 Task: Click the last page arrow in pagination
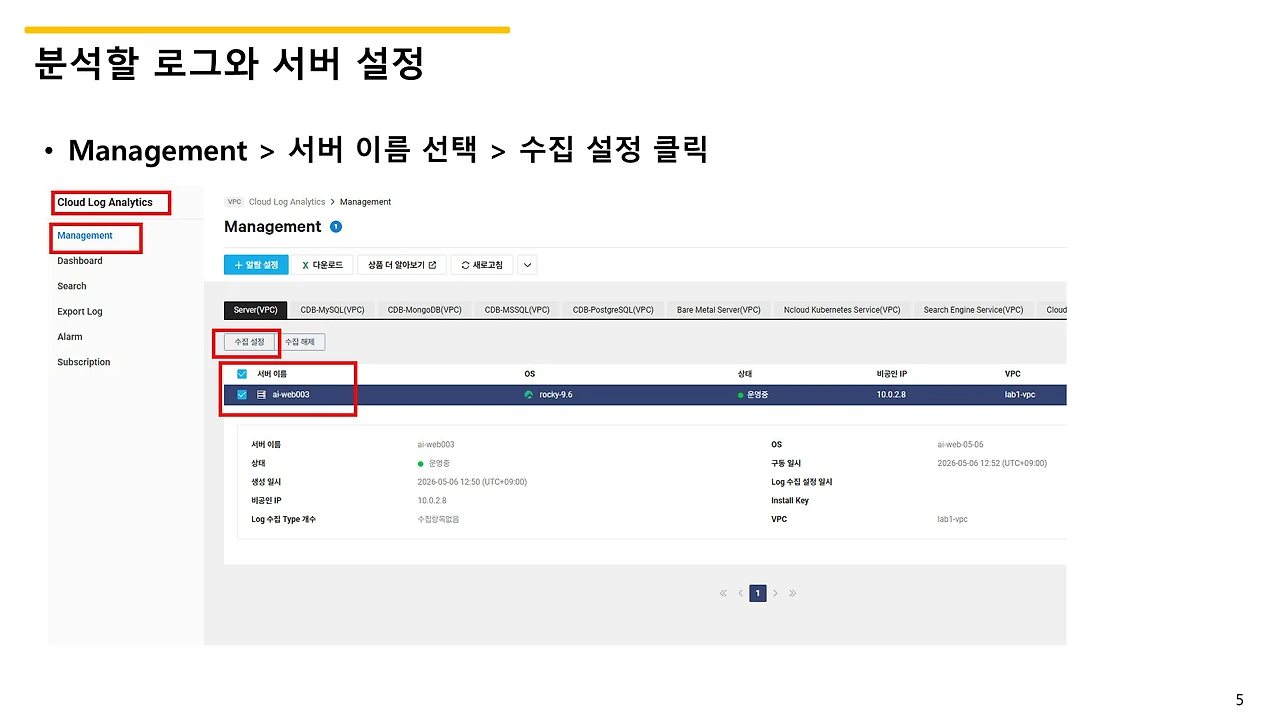pyautogui.click(x=792, y=593)
